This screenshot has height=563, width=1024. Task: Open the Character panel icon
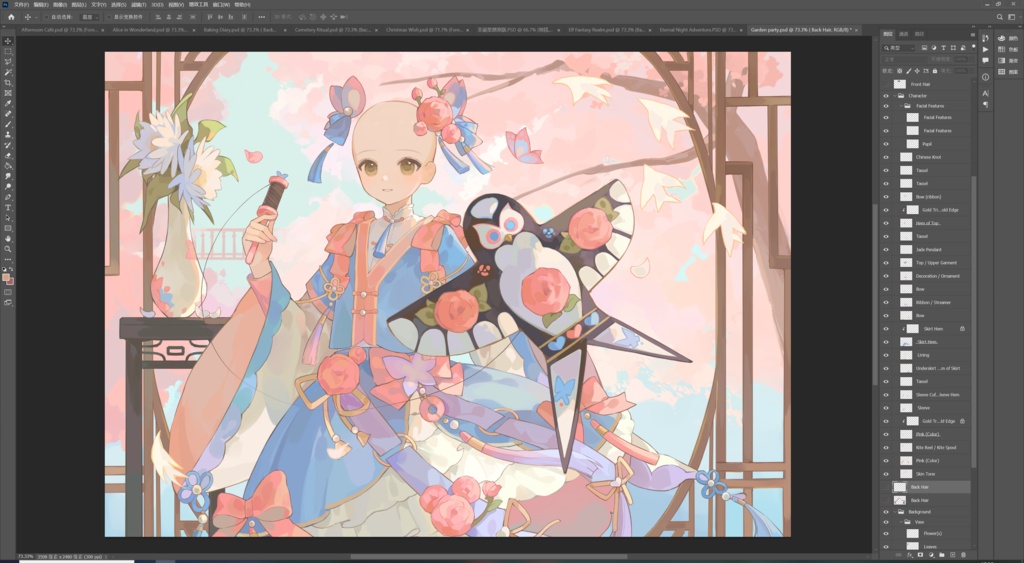[985, 93]
